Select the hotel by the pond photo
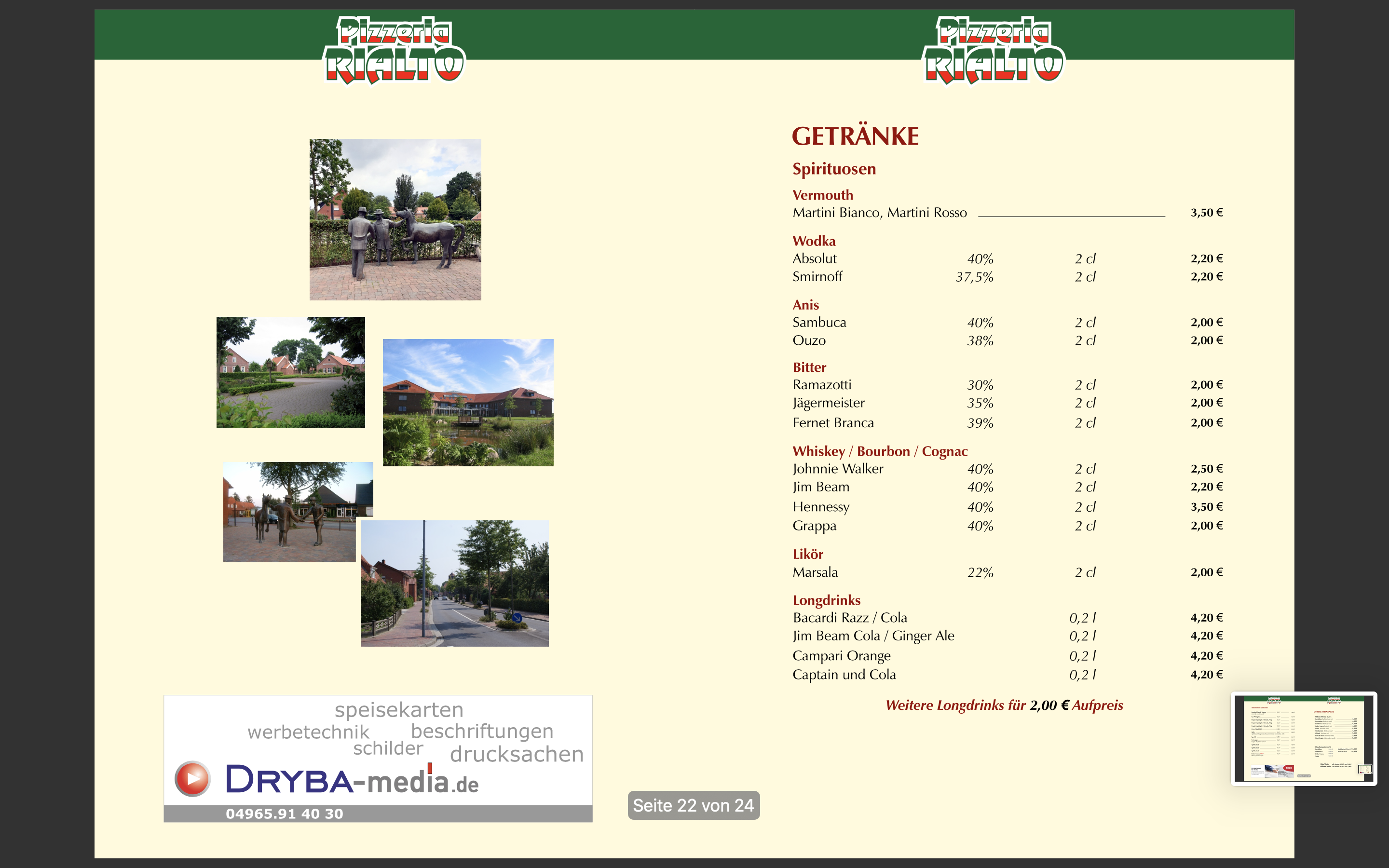 [468, 402]
